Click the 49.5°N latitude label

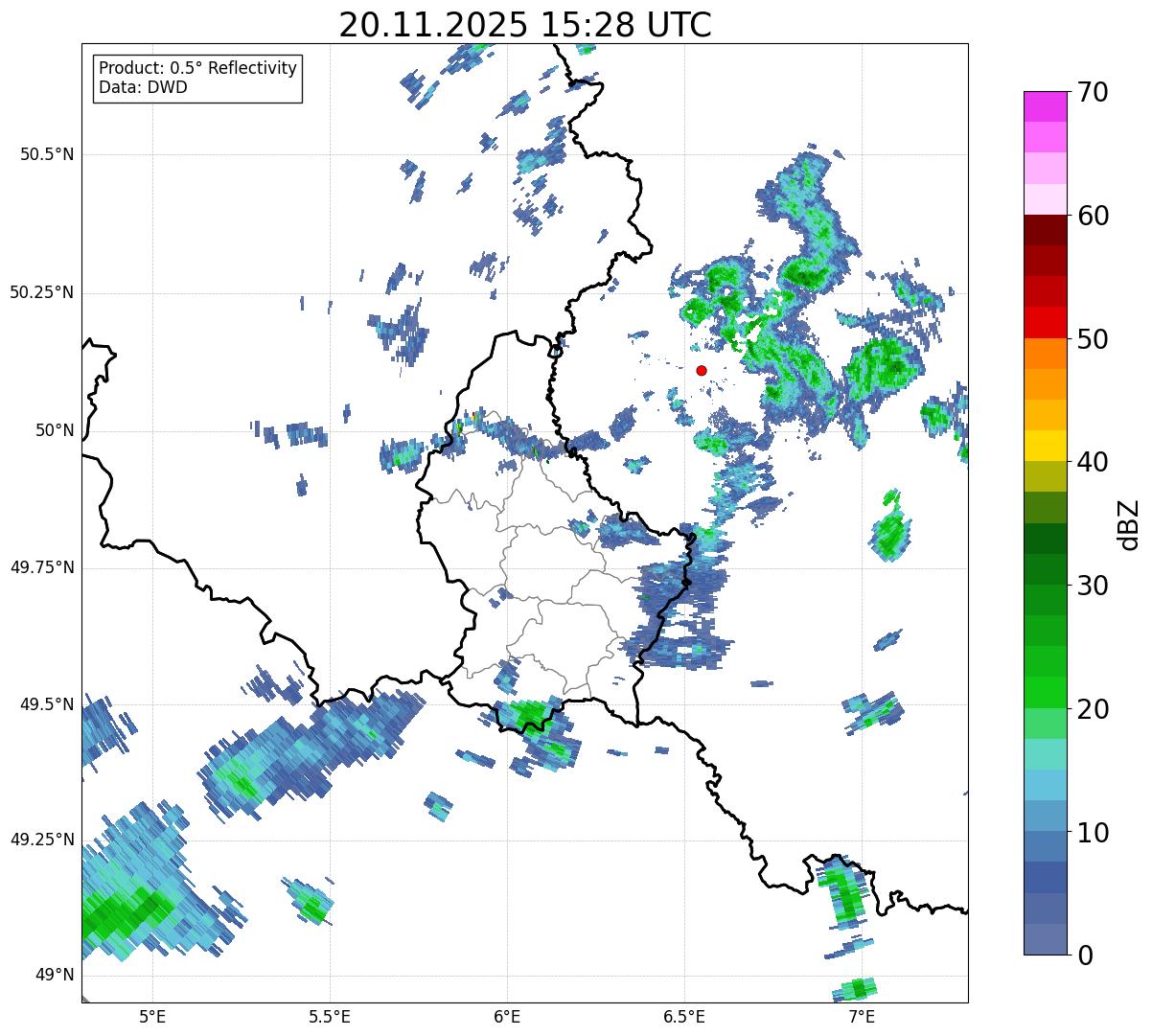(x=47, y=704)
